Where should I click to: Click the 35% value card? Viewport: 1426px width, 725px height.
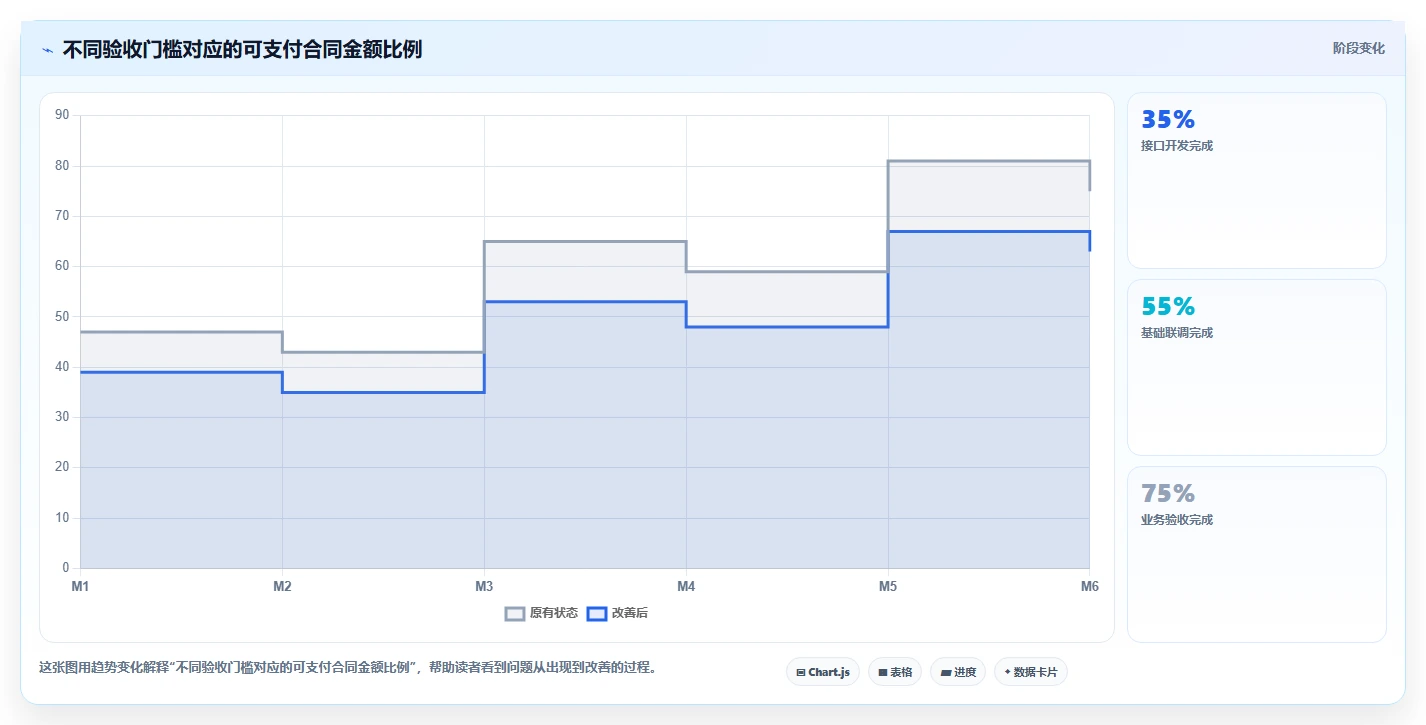1257,180
